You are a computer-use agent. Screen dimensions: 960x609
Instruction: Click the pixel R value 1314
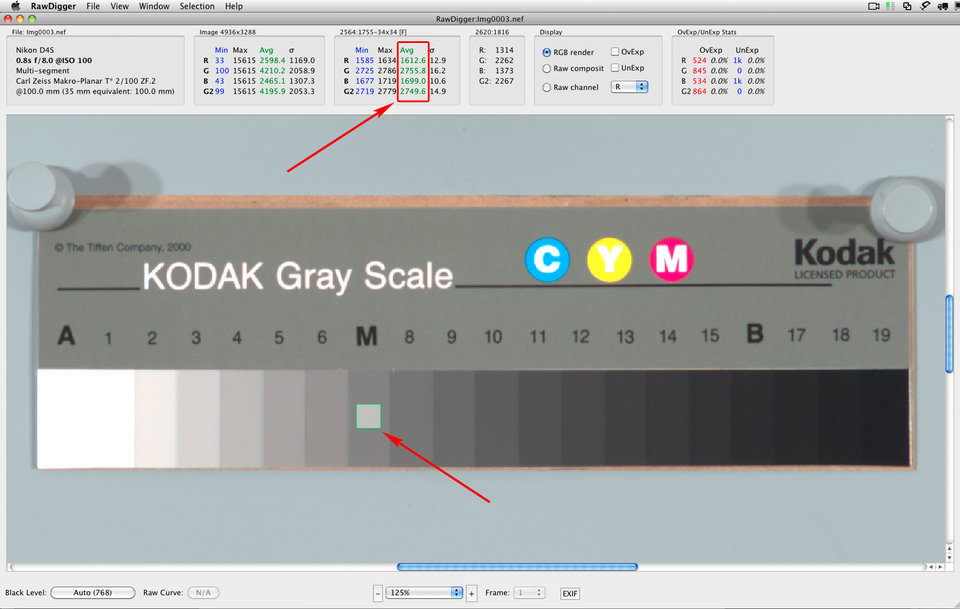coord(504,50)
